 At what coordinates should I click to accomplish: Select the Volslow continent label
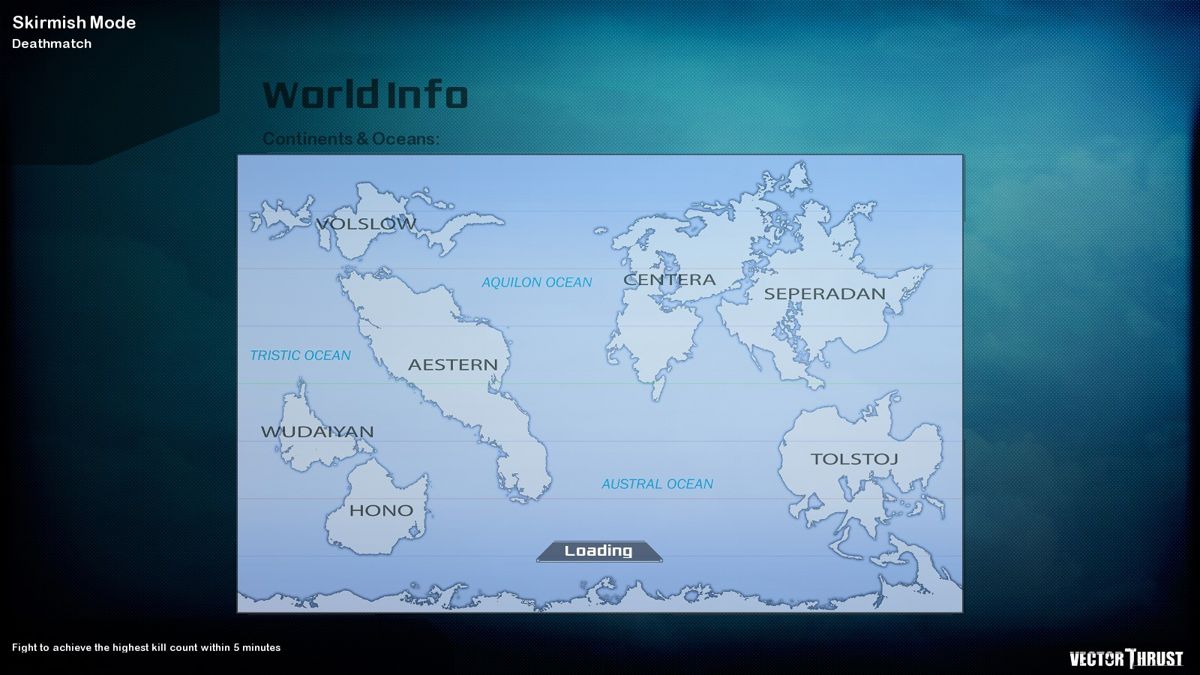366,224
